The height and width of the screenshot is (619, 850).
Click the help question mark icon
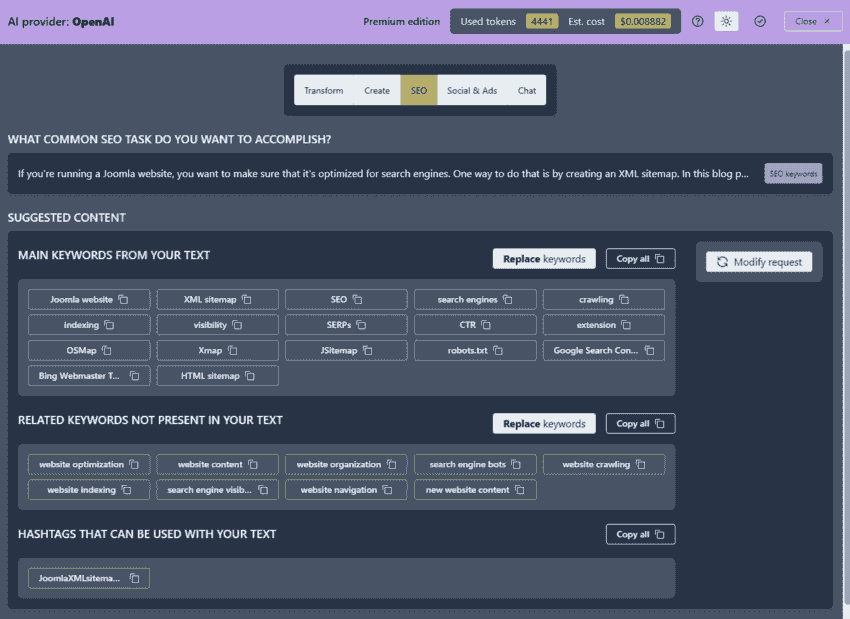pyautogui.click(x=698, y=21)
